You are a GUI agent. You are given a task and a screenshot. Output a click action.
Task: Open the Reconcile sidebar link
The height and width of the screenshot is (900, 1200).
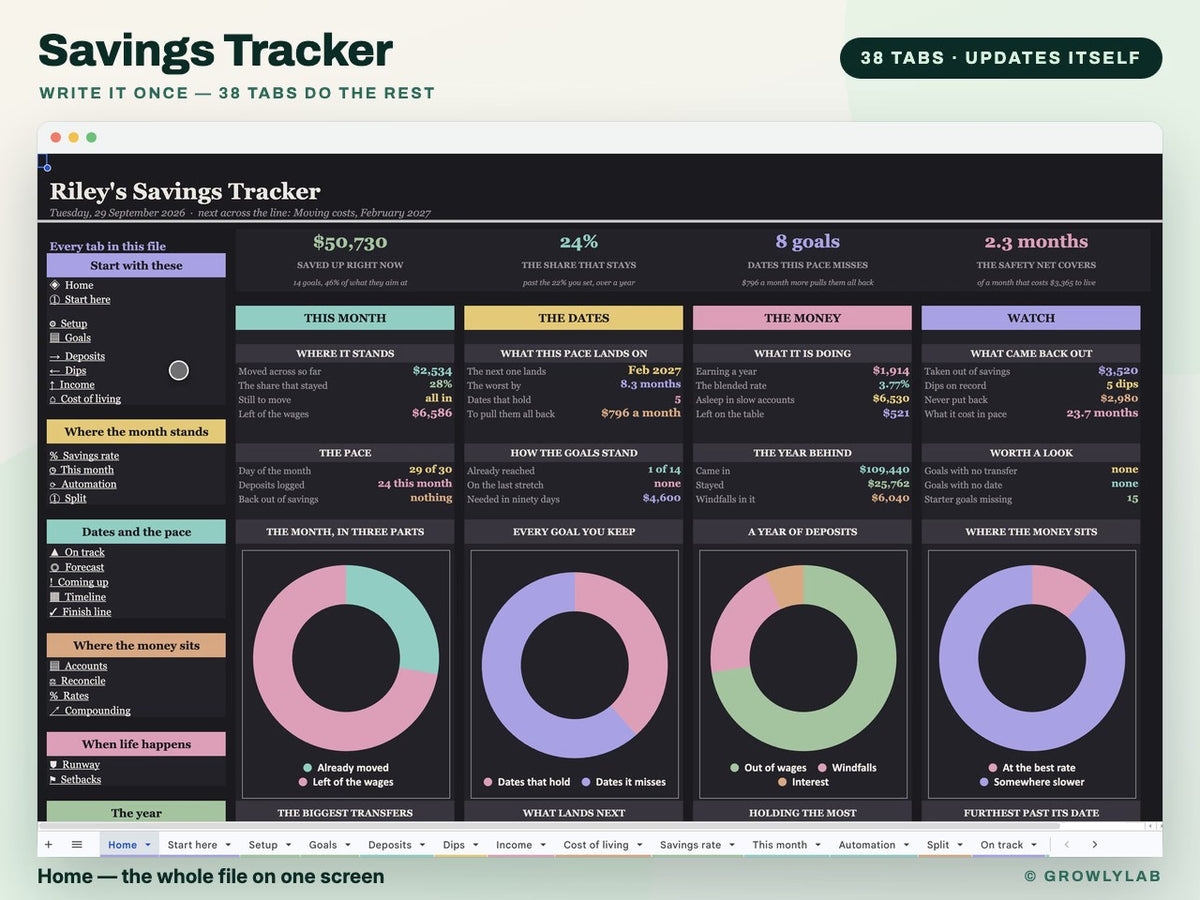pos(77,681)
